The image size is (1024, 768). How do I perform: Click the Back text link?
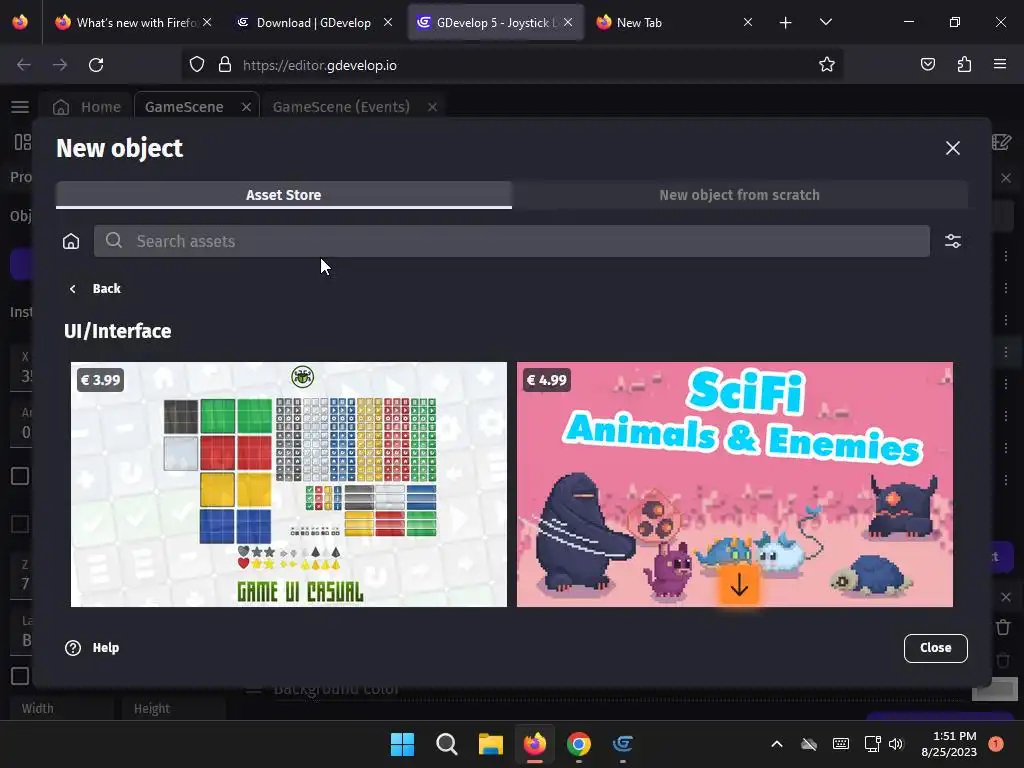coord(106,289)
